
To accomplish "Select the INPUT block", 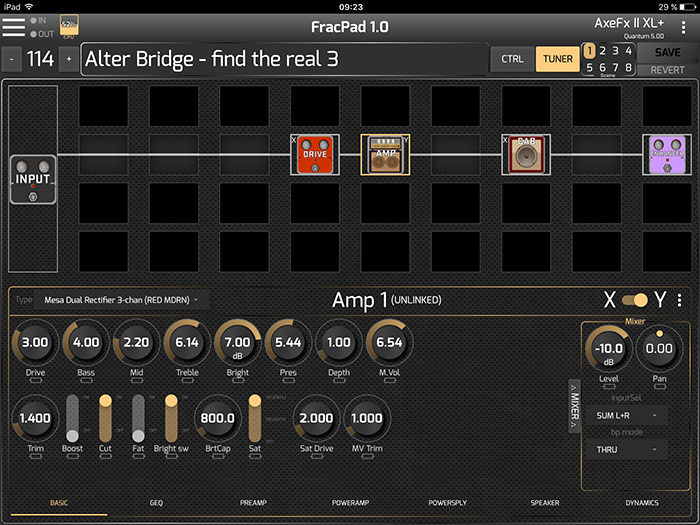I will 33,179.
